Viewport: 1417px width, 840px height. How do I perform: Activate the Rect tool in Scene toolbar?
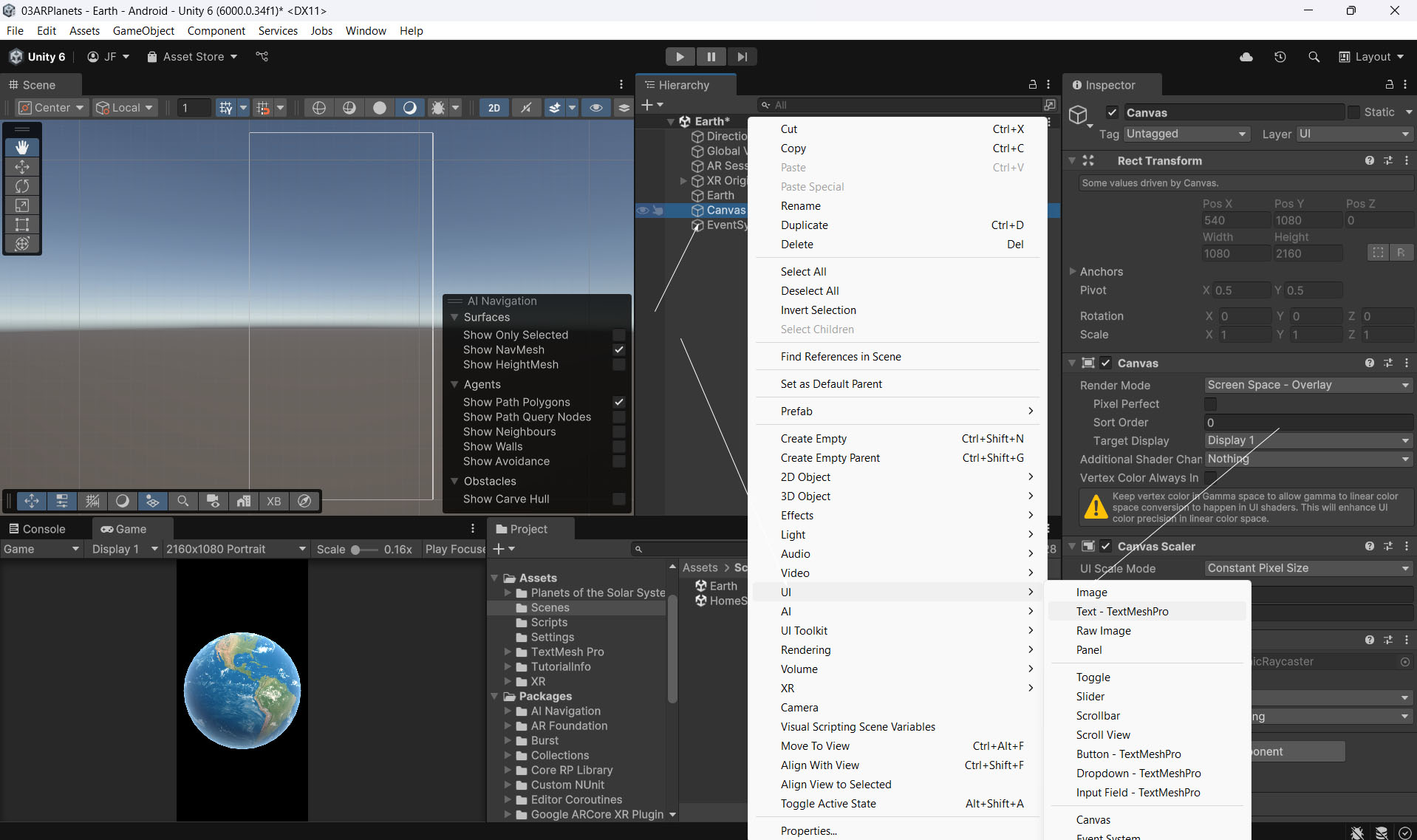(22, 225)
